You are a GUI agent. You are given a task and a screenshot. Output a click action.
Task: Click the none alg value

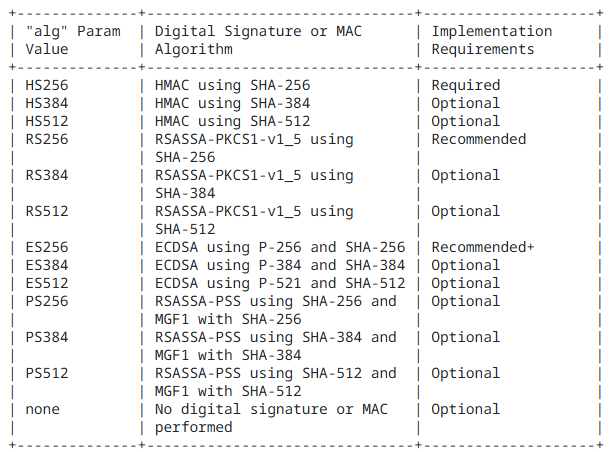coord(42,409)
